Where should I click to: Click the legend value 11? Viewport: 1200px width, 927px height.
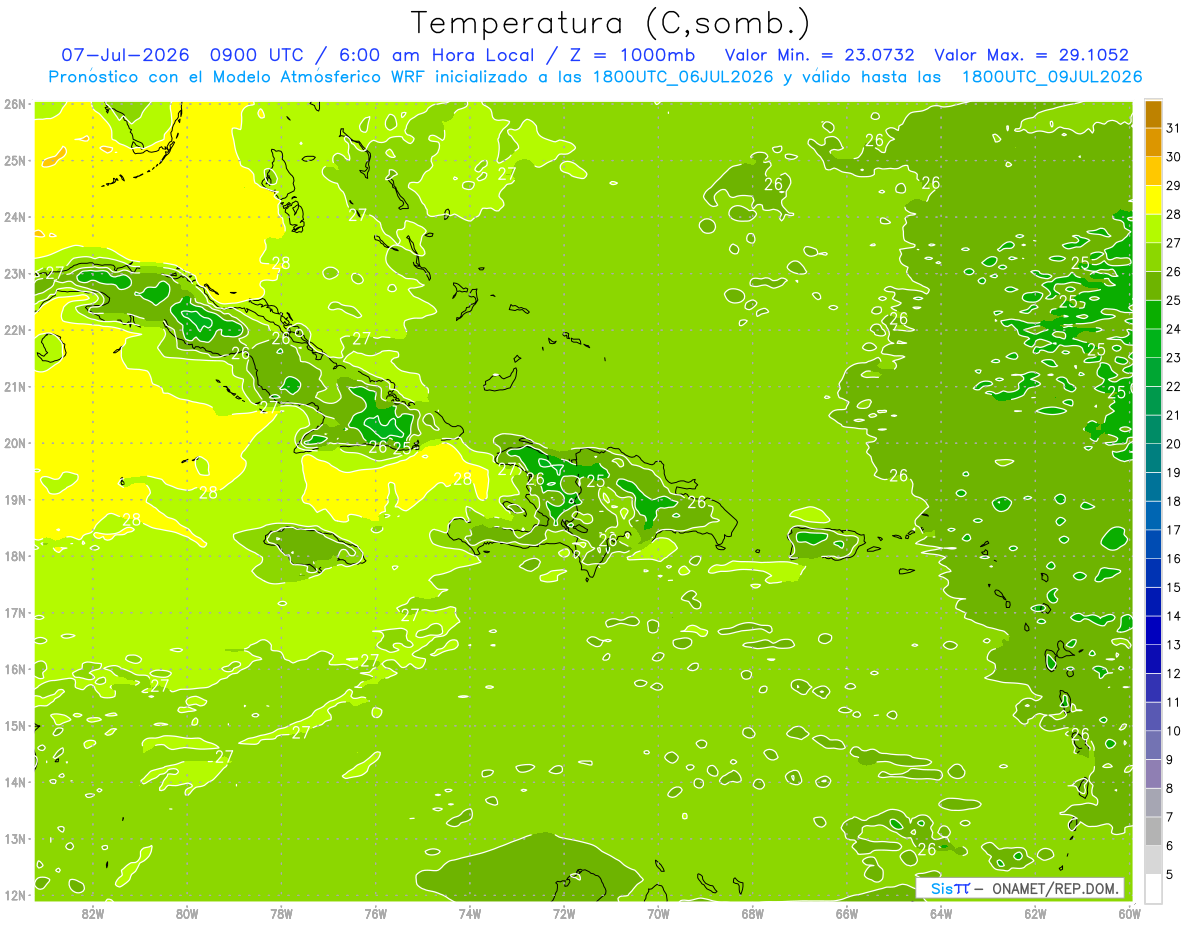pyautogui.click(x=1174, y=702)
